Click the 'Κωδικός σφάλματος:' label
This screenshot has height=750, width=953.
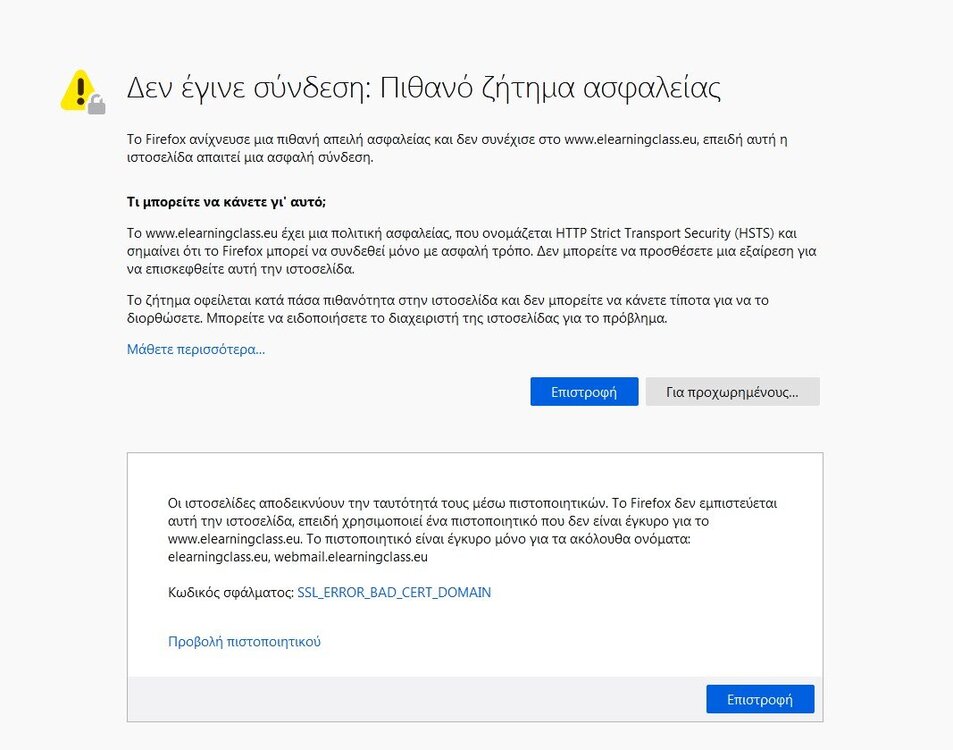pyautogui.click(x=230, y=592)
